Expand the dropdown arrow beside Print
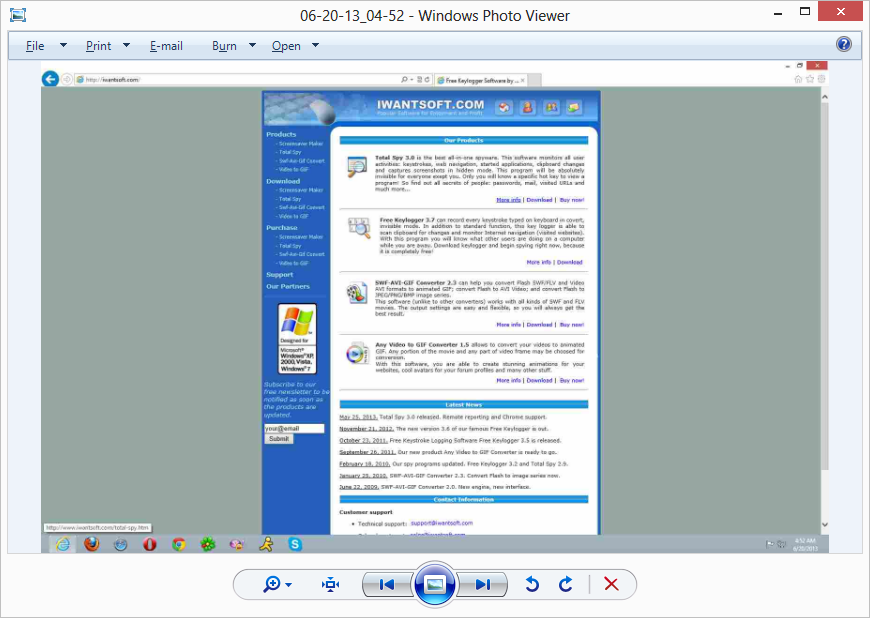The image size is (870, 618). tap(126, 46)
